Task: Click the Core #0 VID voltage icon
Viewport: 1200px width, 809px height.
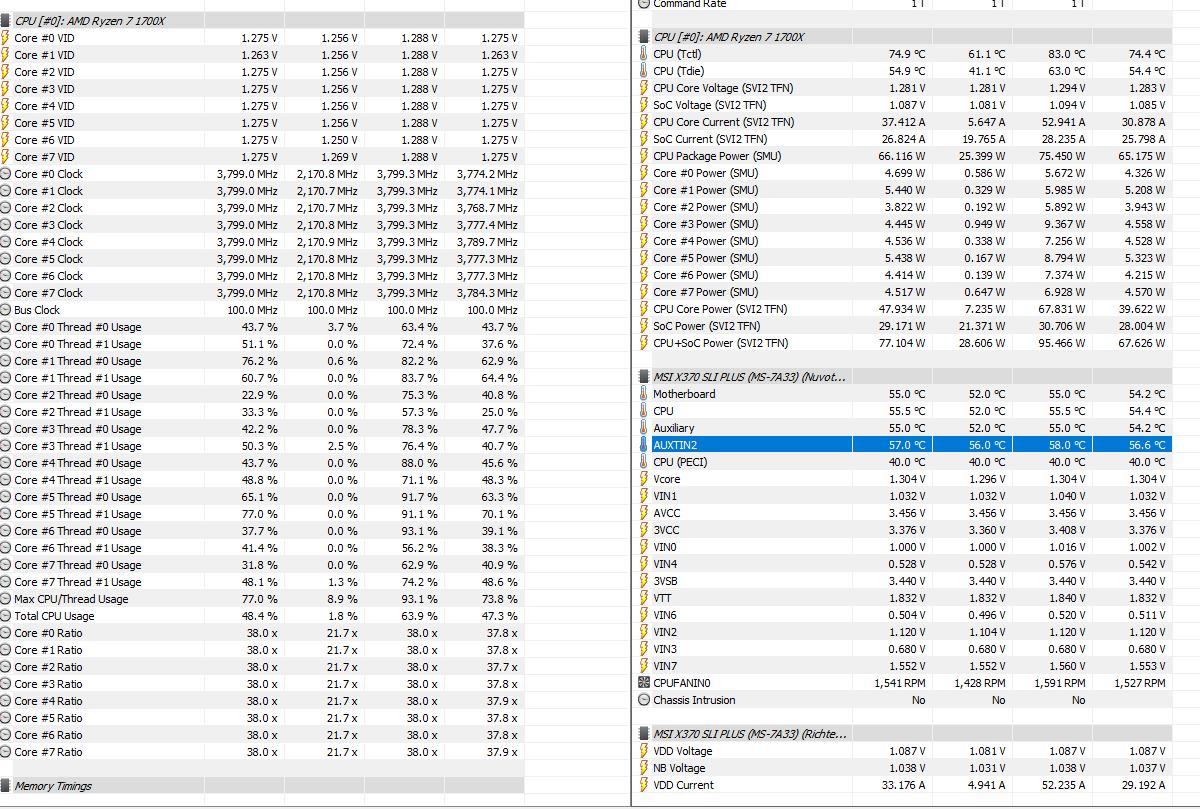Action: point(6,38)
